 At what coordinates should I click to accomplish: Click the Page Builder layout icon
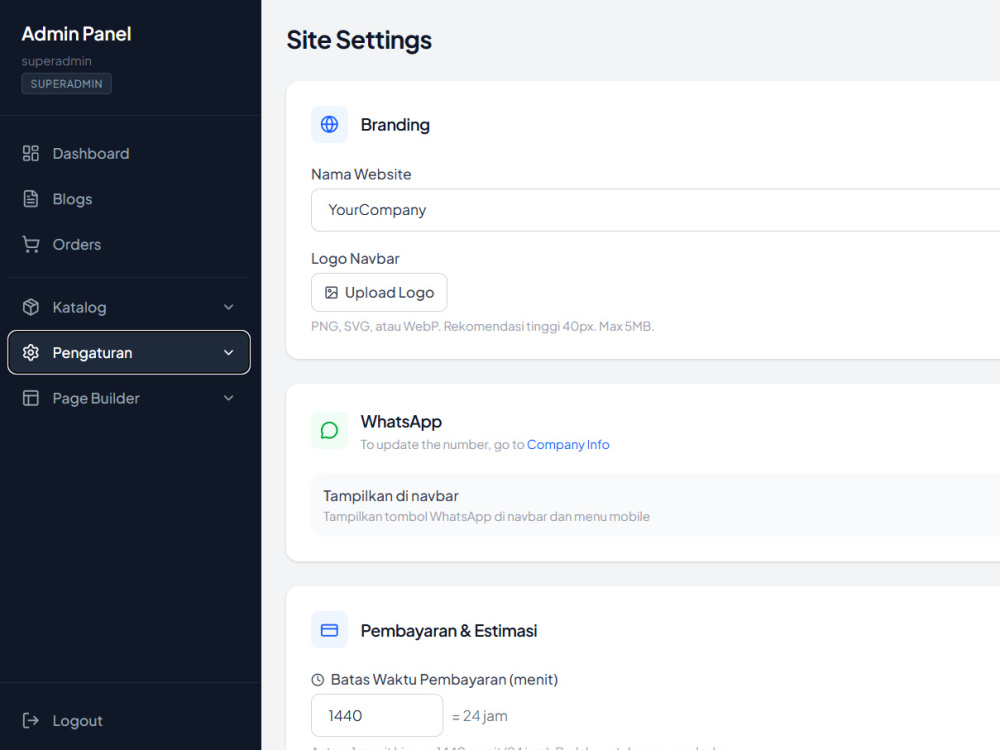[x=31, y=398]
